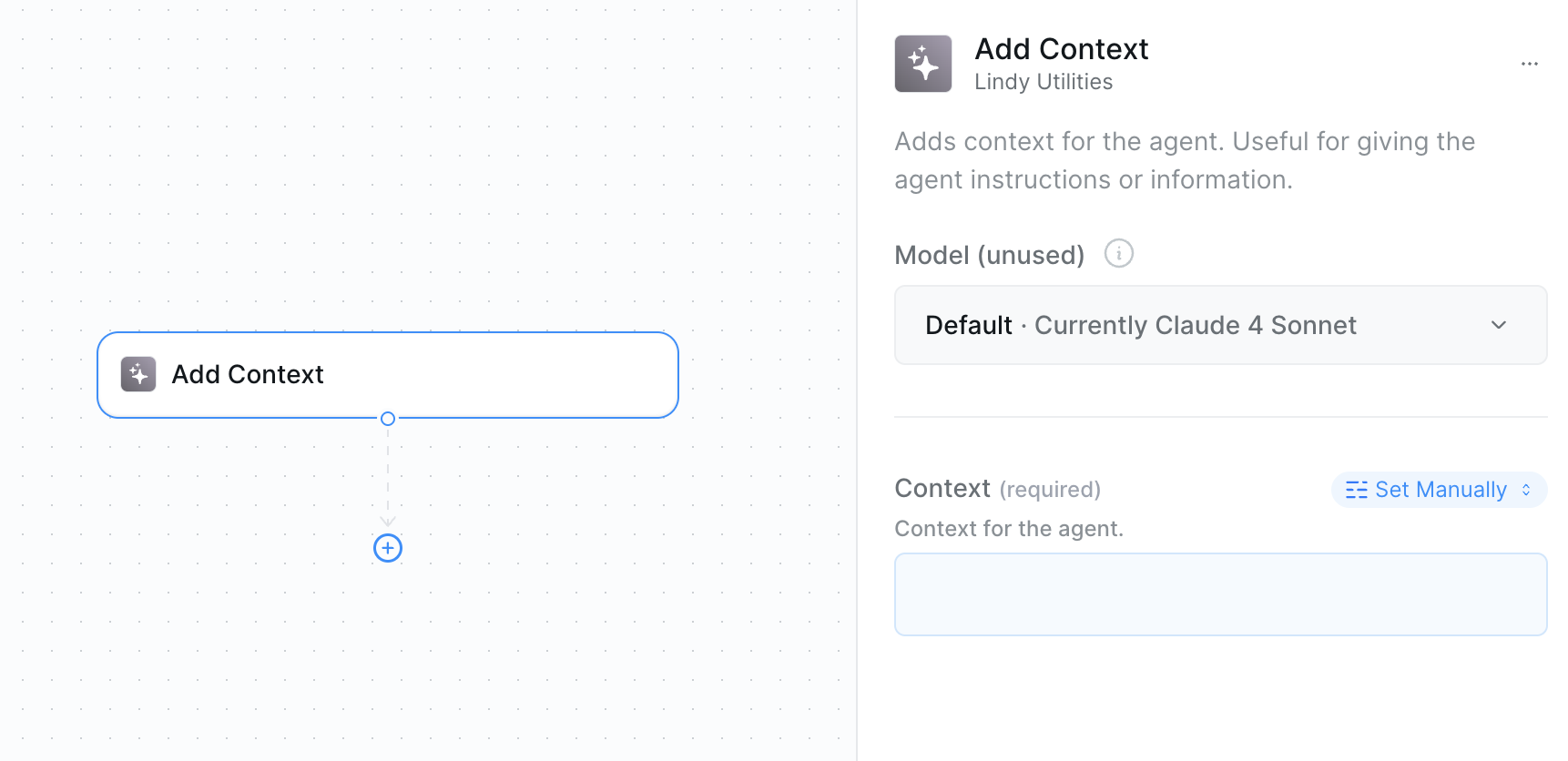This screenshot has width=1568, height=761.
Task: Click the up-down arrows beside Set Manually
Action: coord(1526,490)
